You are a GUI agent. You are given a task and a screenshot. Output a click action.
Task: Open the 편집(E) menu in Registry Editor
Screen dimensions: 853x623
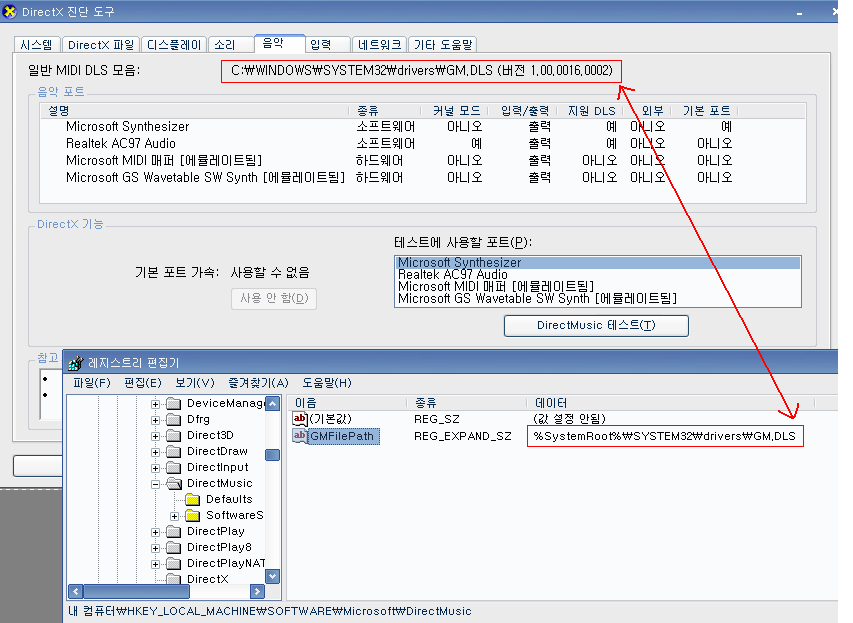143,383
